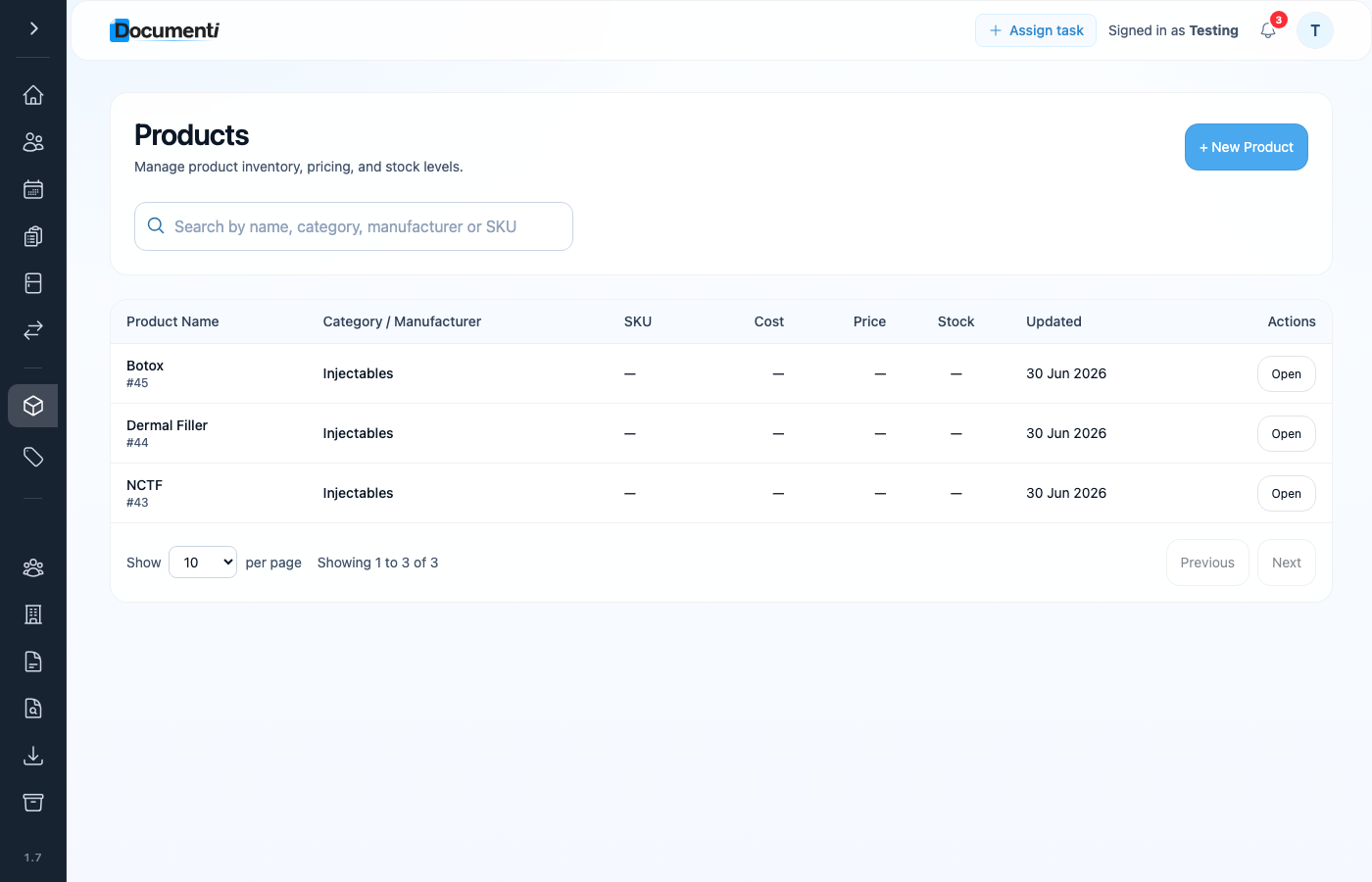This screenshot has height=882, width=1372.
Task: Click Injectables category in Dermal Filler row
Action: tap(358, 433)
